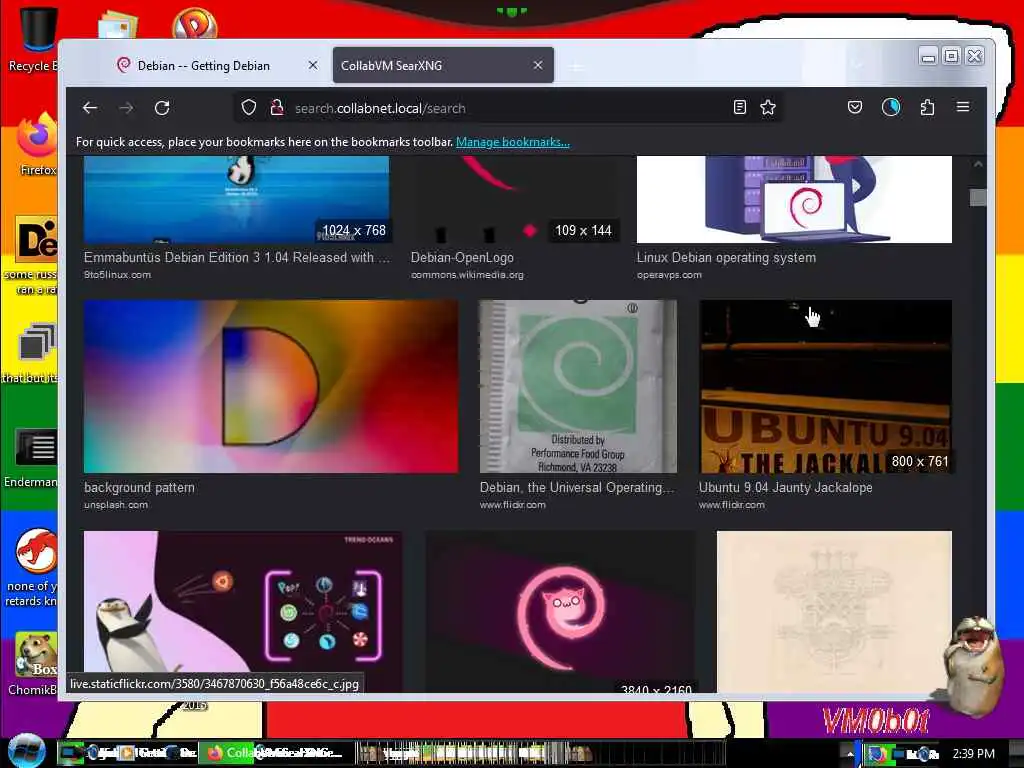
Task: Bookmark this page with the star icon
Action: (768, 108)
